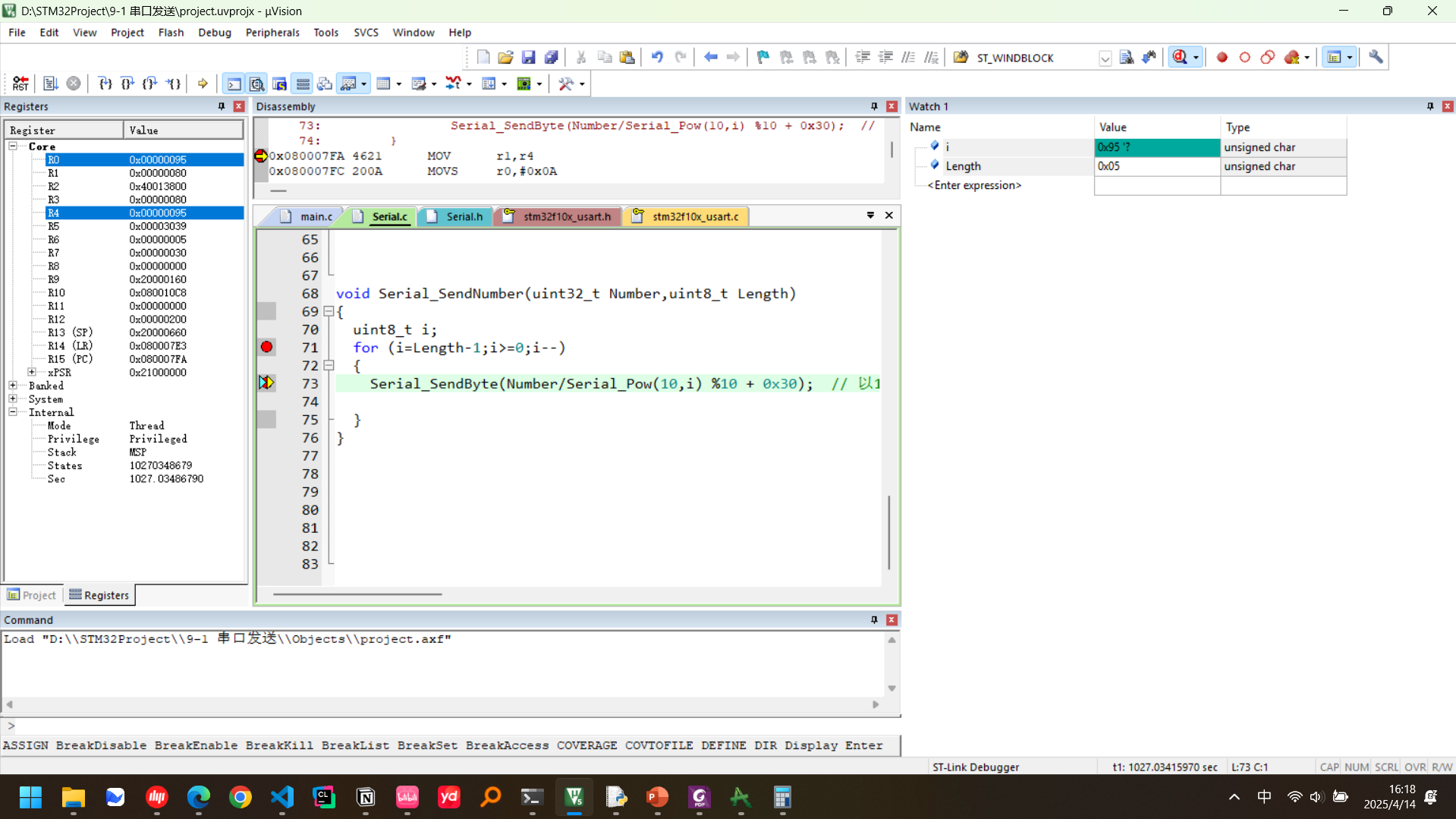Click the RST reset CPU icon
The image size is (1456, 819).
[20, 83]
